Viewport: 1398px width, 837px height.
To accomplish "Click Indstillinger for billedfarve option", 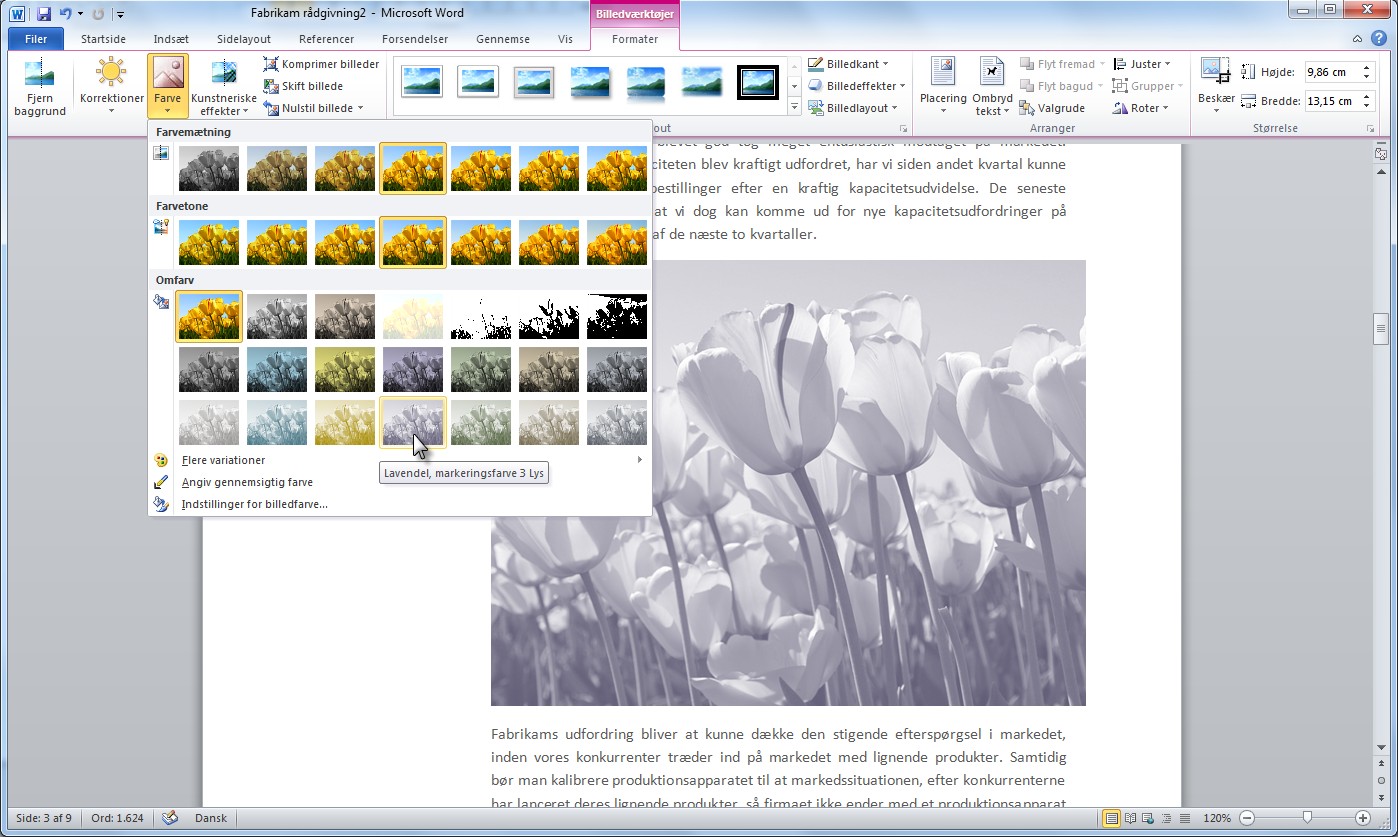I will tap(254, 504).
